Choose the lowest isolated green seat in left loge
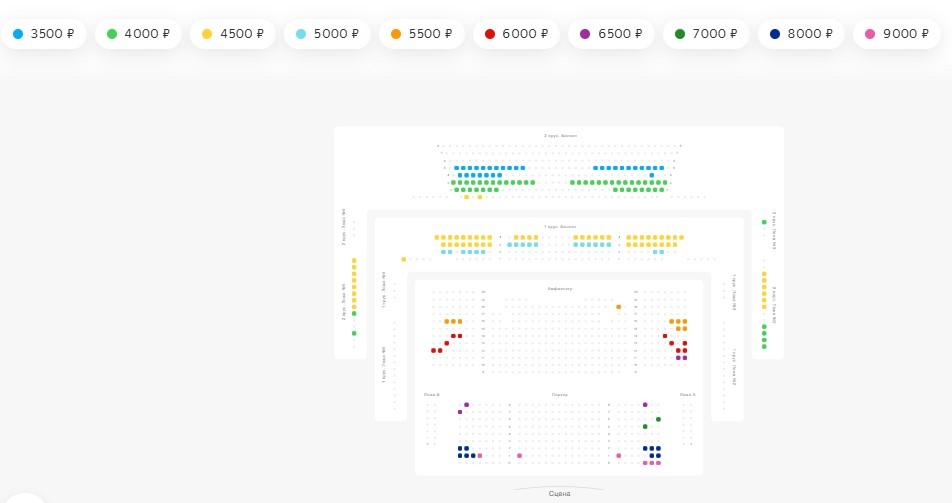The image size is (952, 503). 354,333
